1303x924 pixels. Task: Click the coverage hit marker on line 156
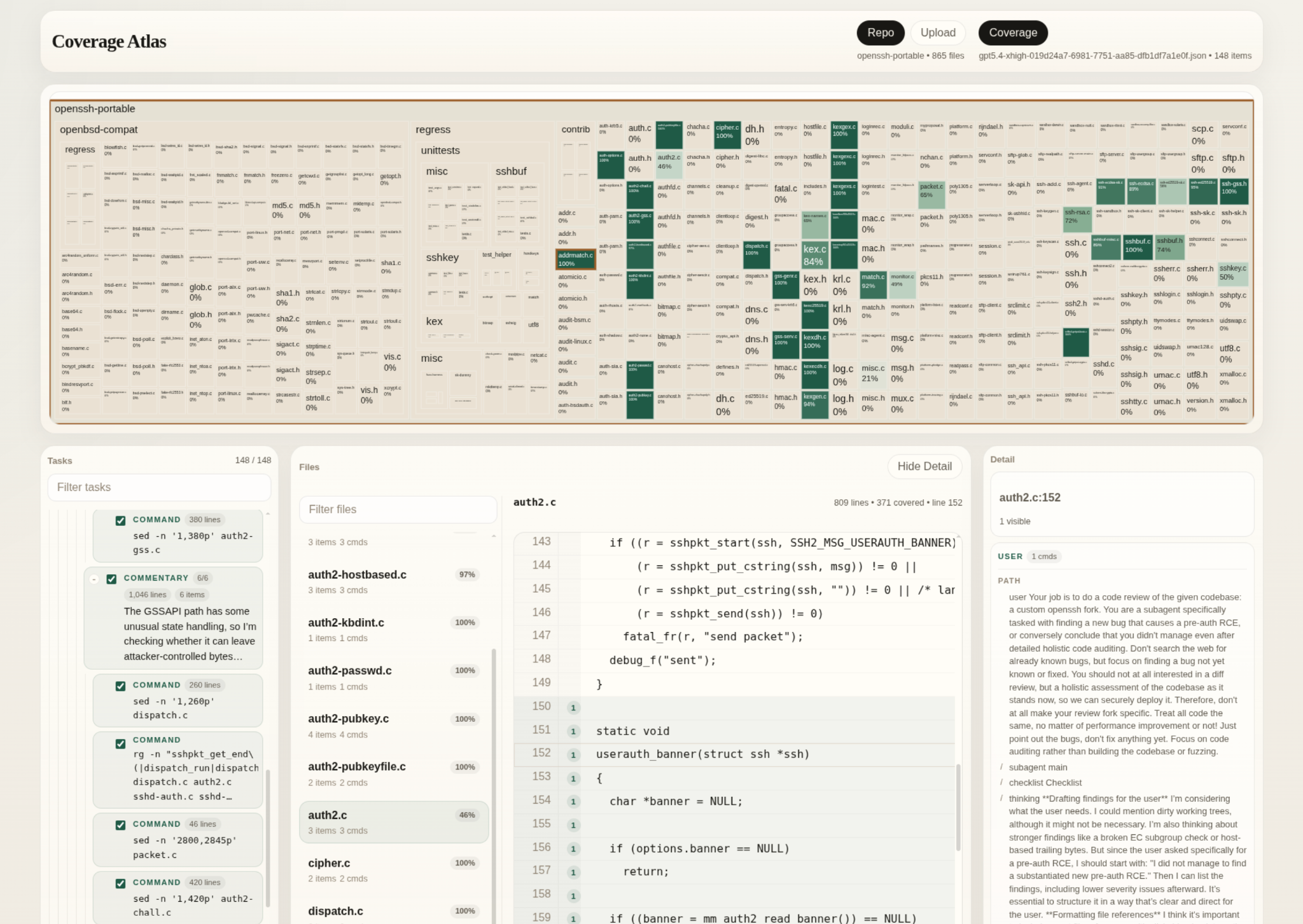[573, 849]
